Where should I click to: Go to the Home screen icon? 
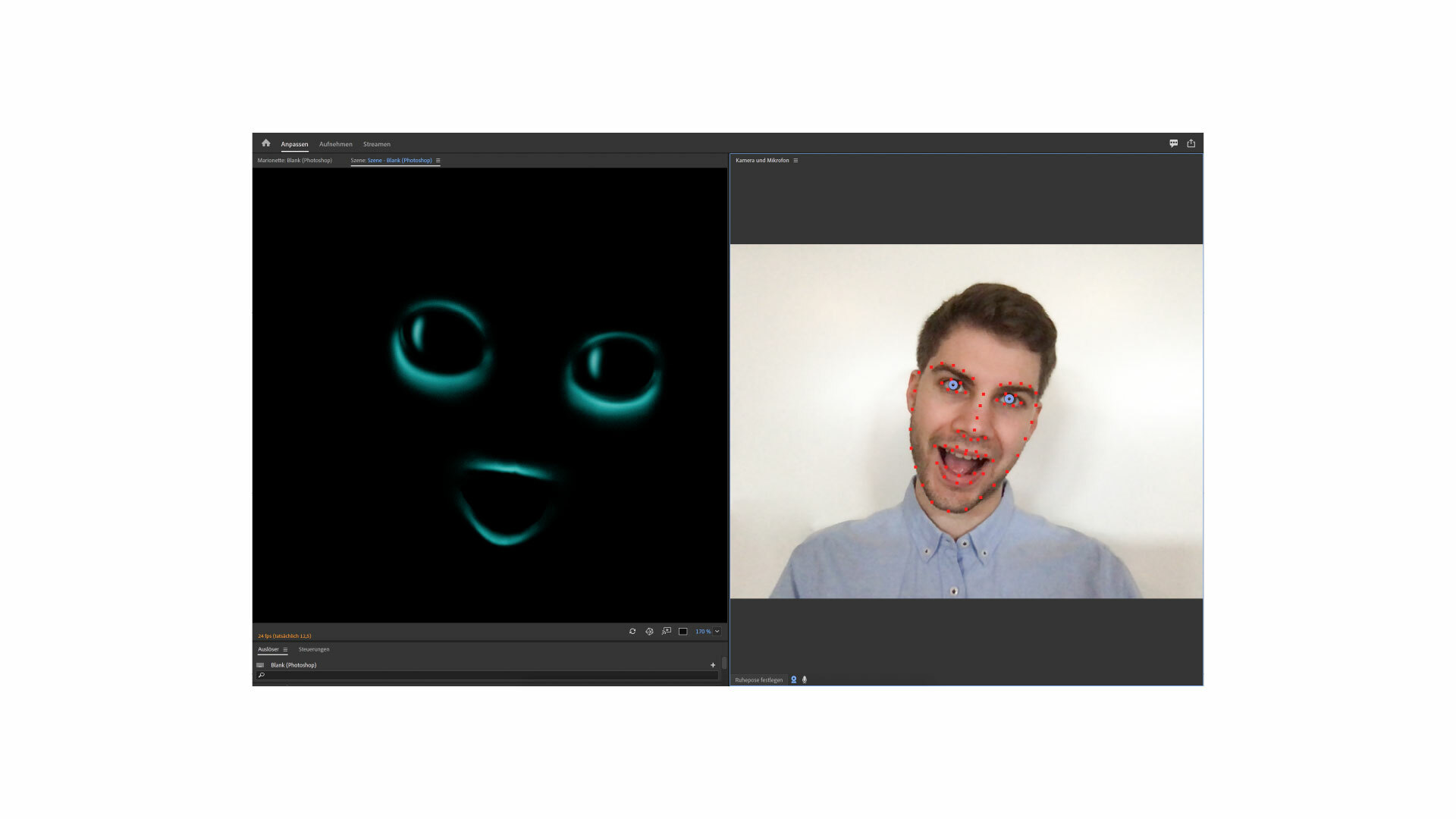click(265, 143)
